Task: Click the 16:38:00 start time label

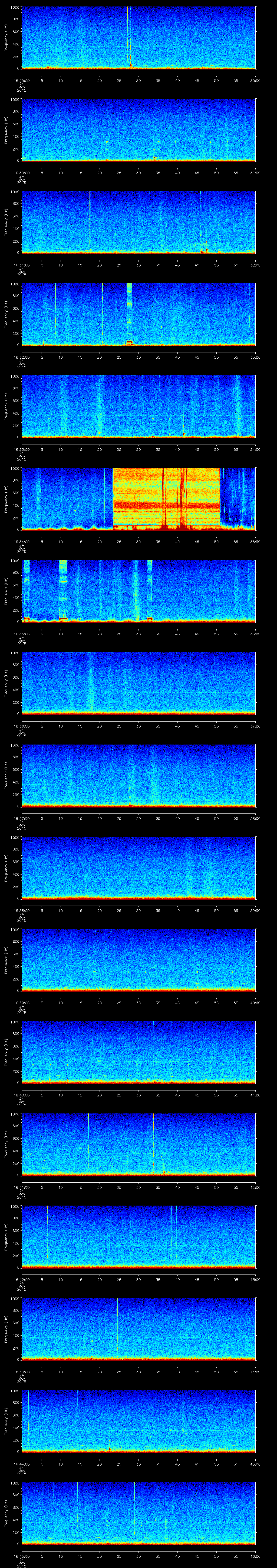Action: (x=21, y=910)
